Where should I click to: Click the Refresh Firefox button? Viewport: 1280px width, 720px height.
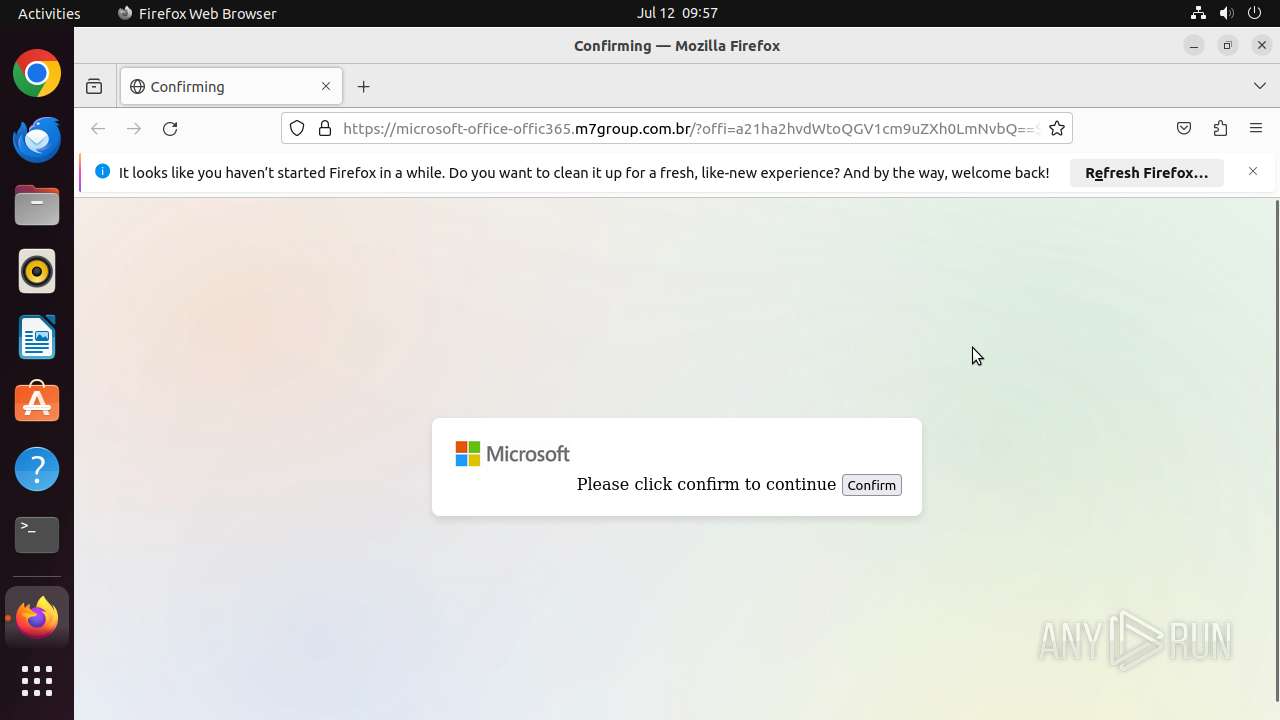(x=1146, y=173)
